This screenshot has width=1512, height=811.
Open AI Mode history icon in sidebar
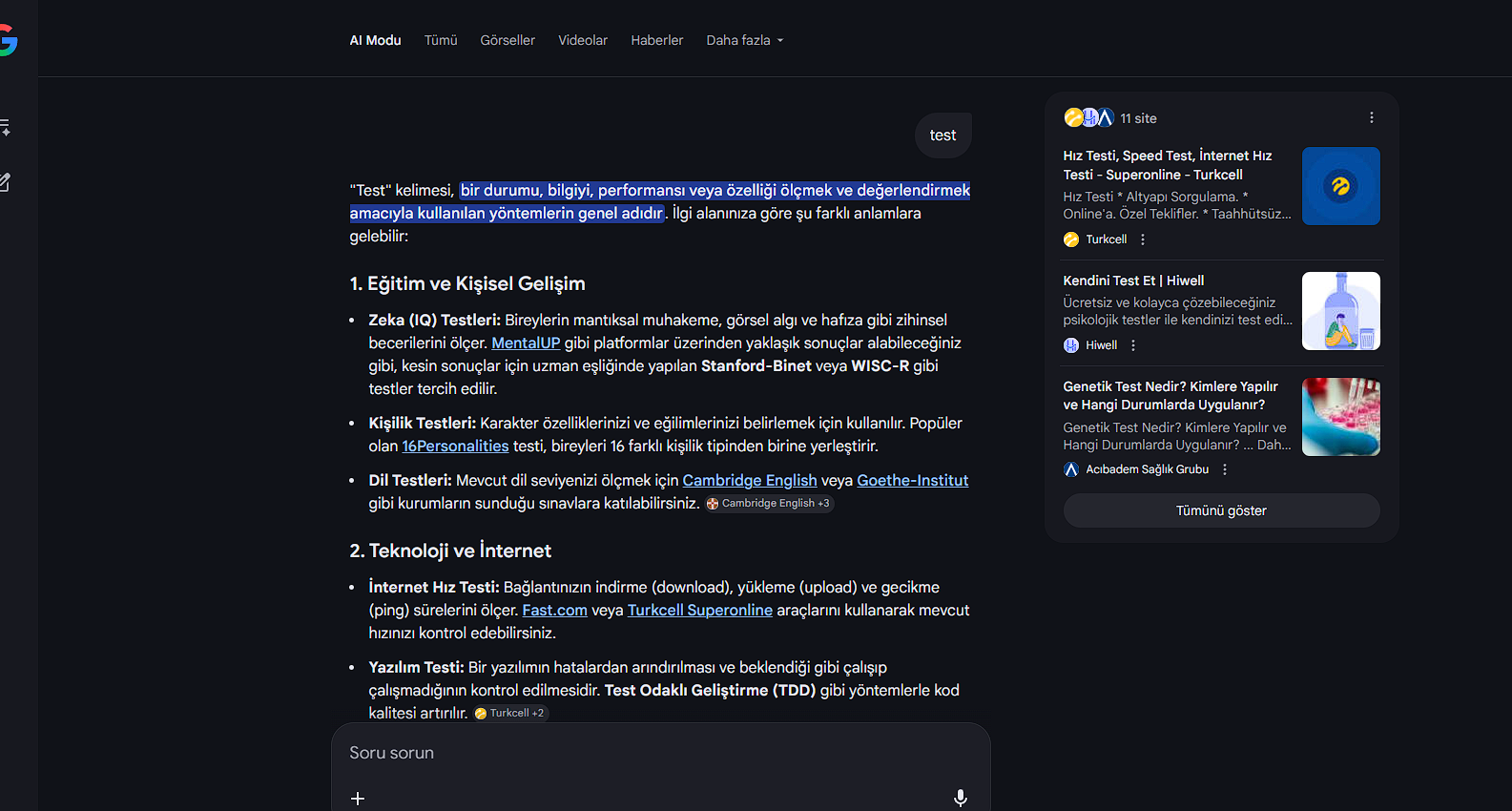tap(5, 127)
